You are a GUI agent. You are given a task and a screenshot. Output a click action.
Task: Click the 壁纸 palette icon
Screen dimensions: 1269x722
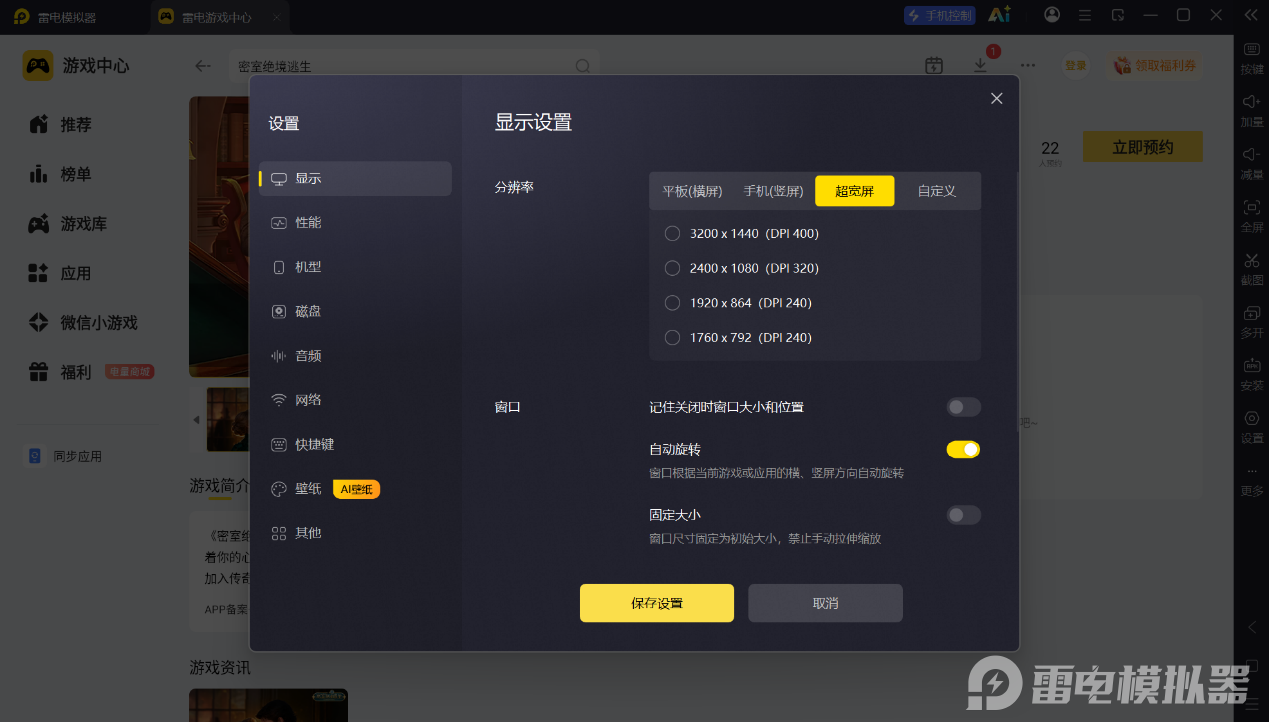coord(279,489)
